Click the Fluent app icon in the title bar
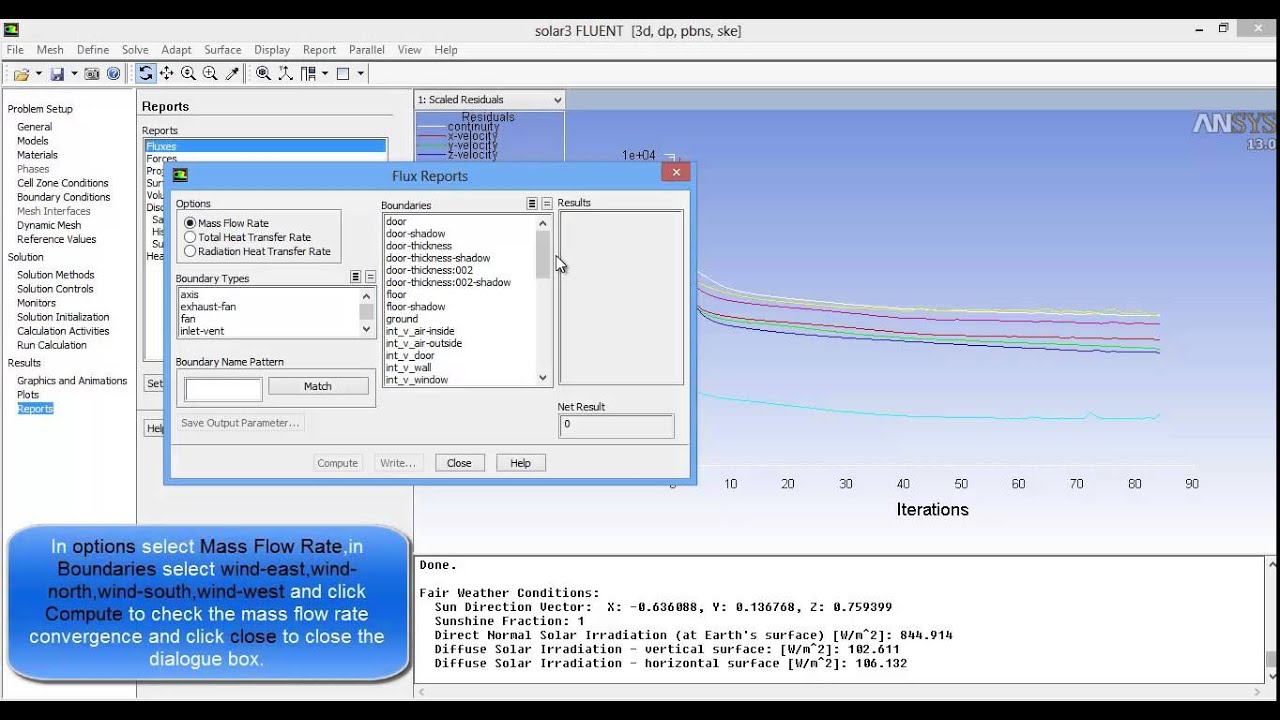Viewport: 1280px width, 720px height. point(11,30)
